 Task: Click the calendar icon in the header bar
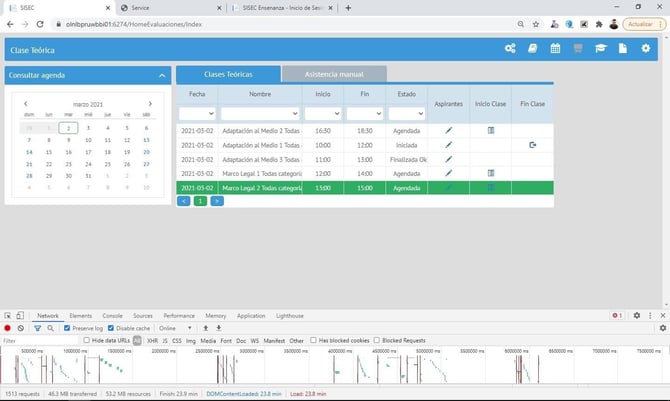coord(555,49)
